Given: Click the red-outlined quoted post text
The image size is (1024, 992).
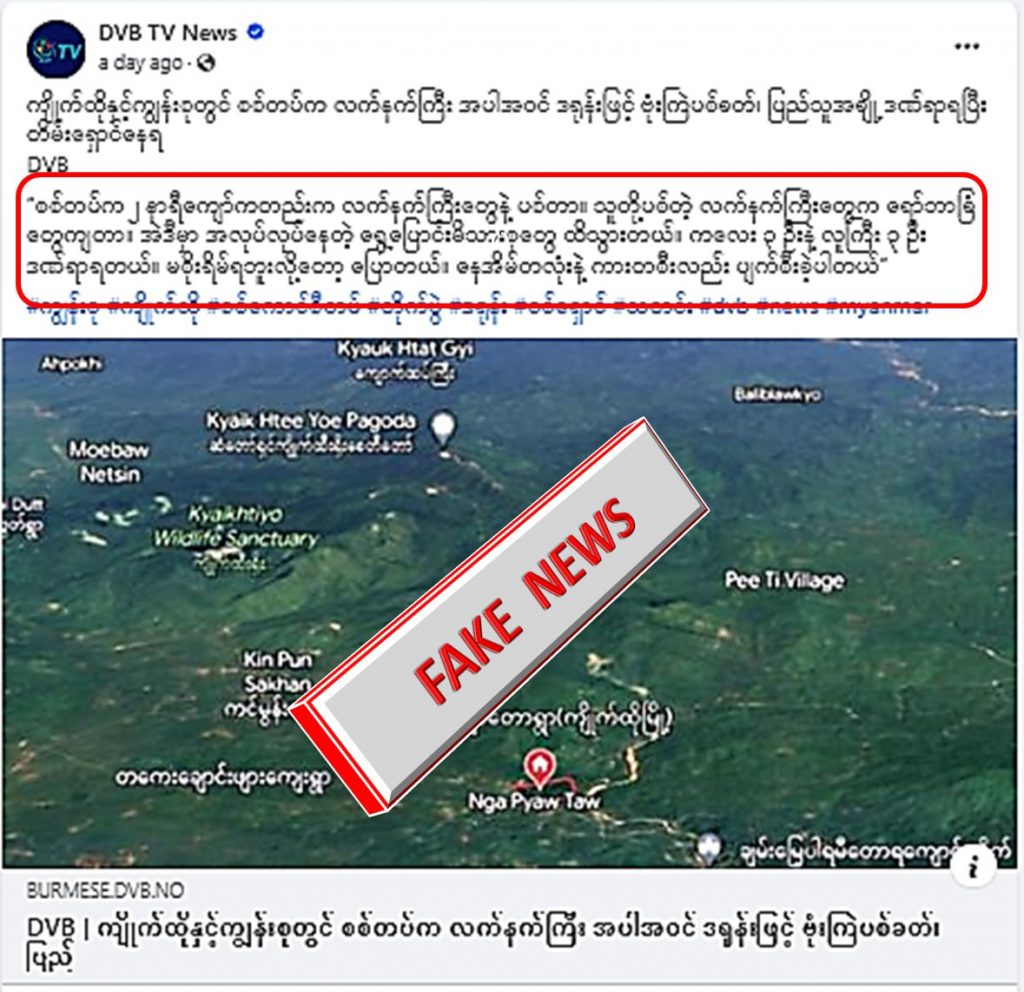Looking at the screenshot, I should (502, 240).
